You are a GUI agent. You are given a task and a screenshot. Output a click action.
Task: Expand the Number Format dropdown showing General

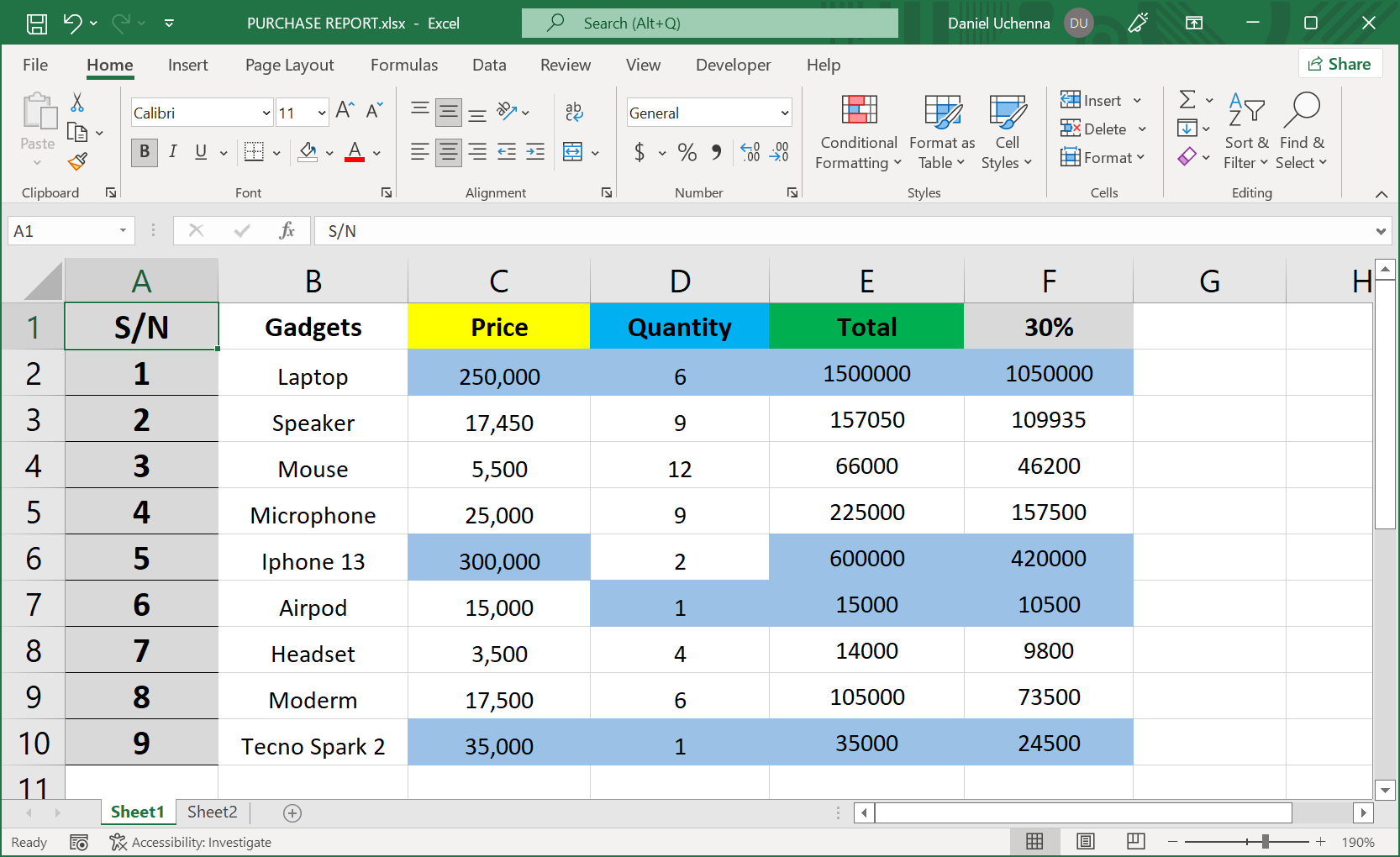coord(783,112)
